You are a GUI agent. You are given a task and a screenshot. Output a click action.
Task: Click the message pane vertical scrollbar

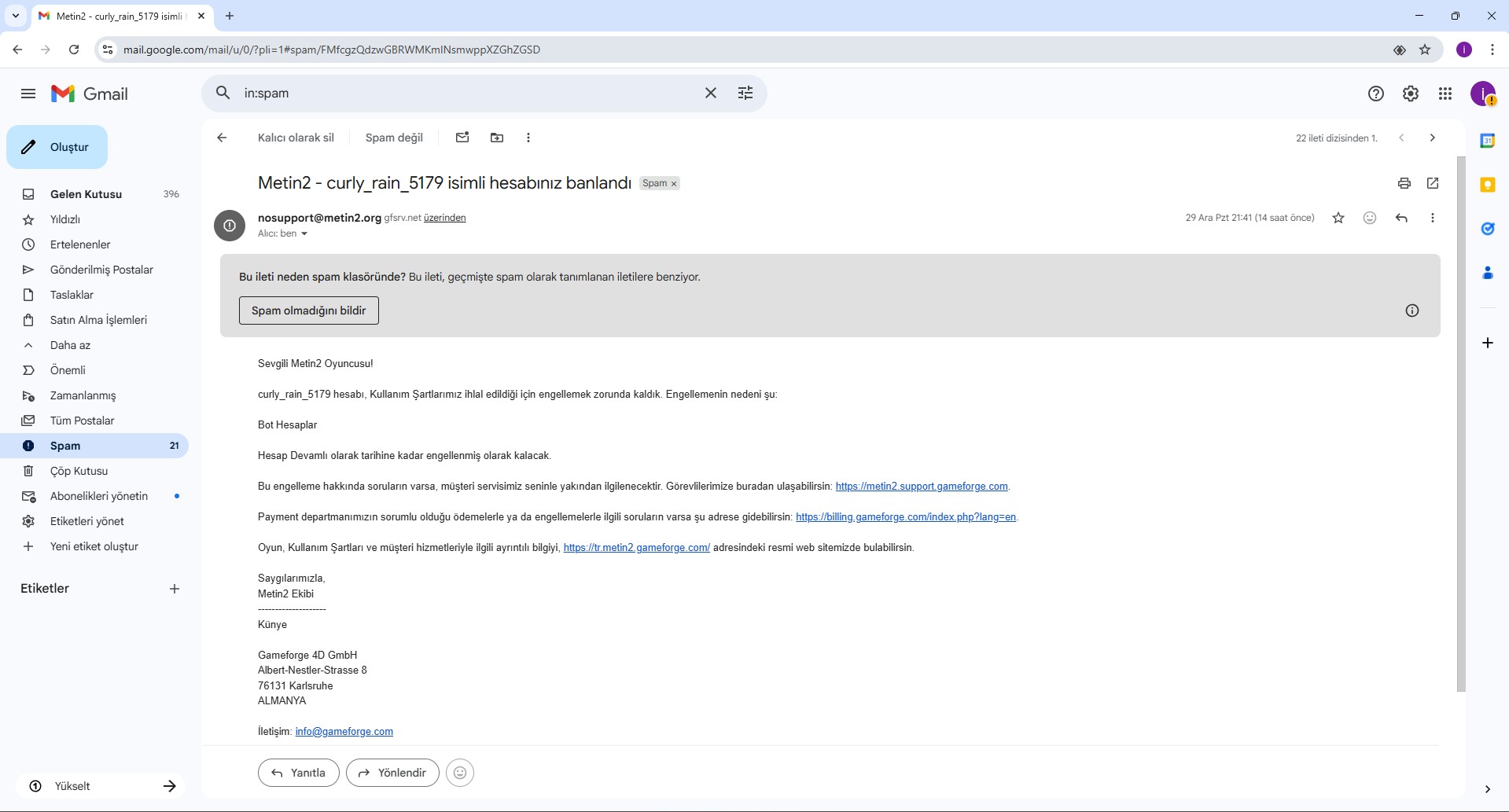(1461, 424)
